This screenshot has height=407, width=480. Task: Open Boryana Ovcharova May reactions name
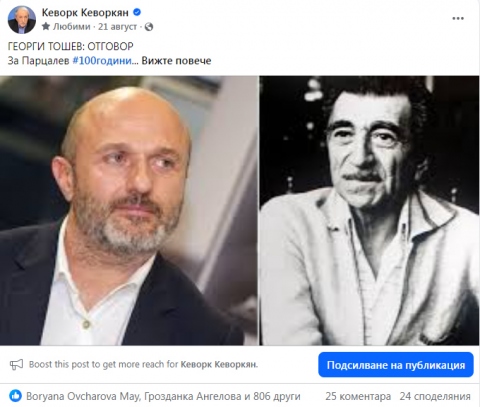click(x=84, y=396)
